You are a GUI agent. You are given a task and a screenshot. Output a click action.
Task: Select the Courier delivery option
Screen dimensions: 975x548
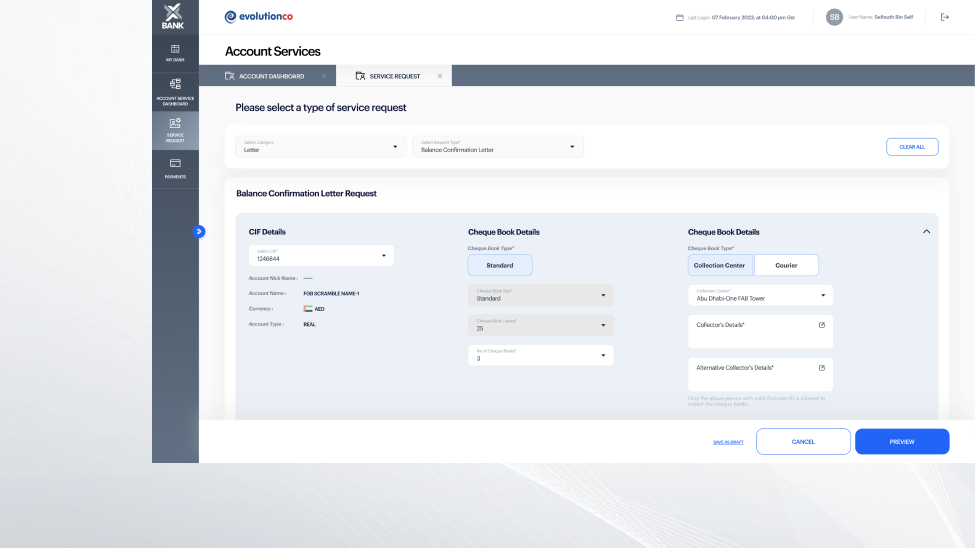[786, 265]
